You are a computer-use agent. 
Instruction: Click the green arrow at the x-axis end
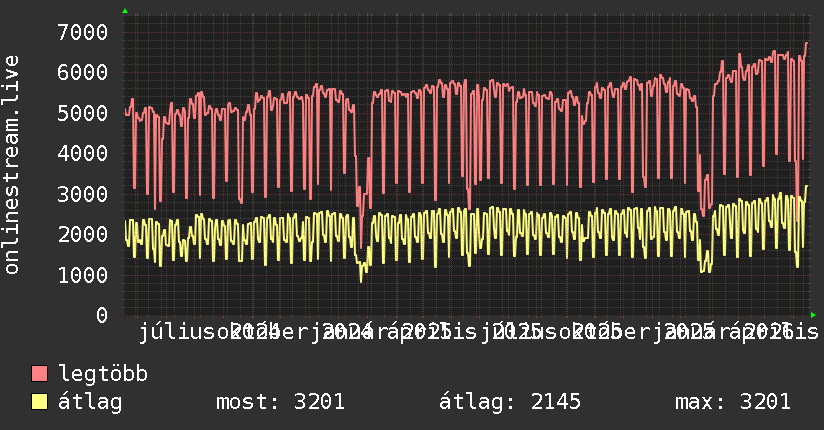coord(813,315)
